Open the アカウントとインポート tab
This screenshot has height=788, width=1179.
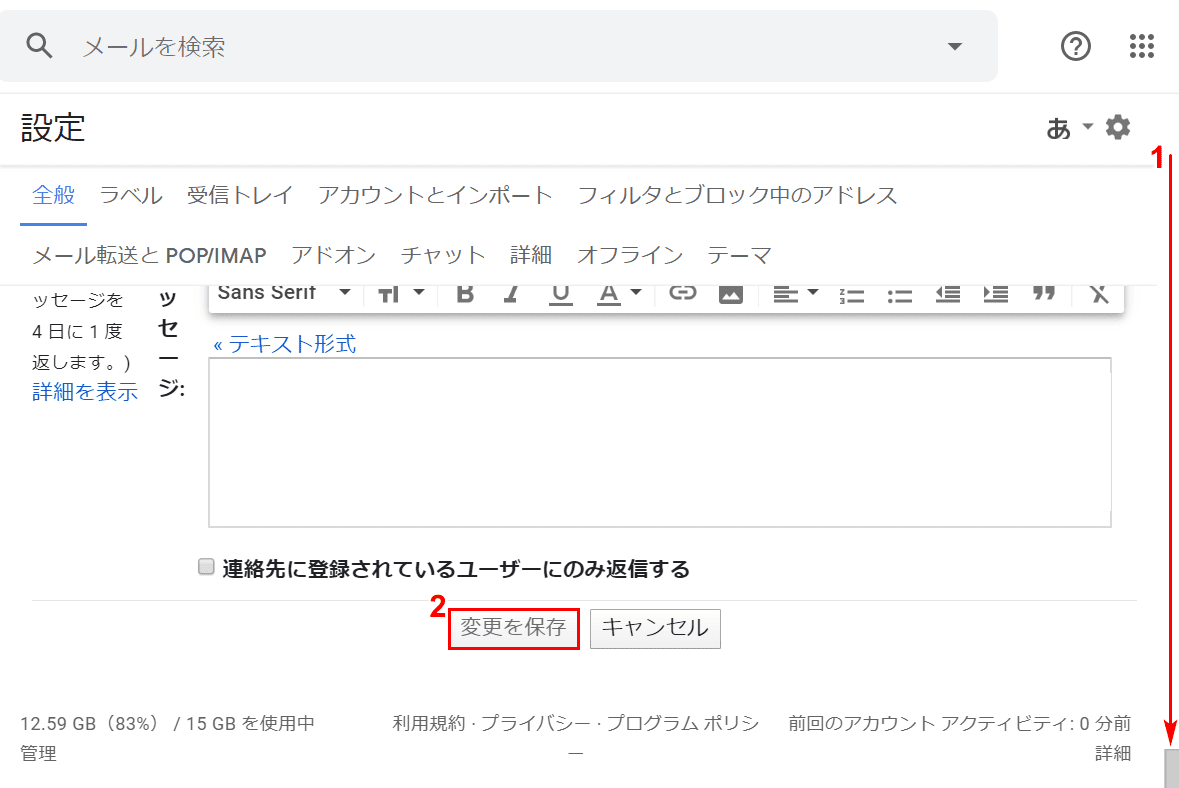point(435,195)
